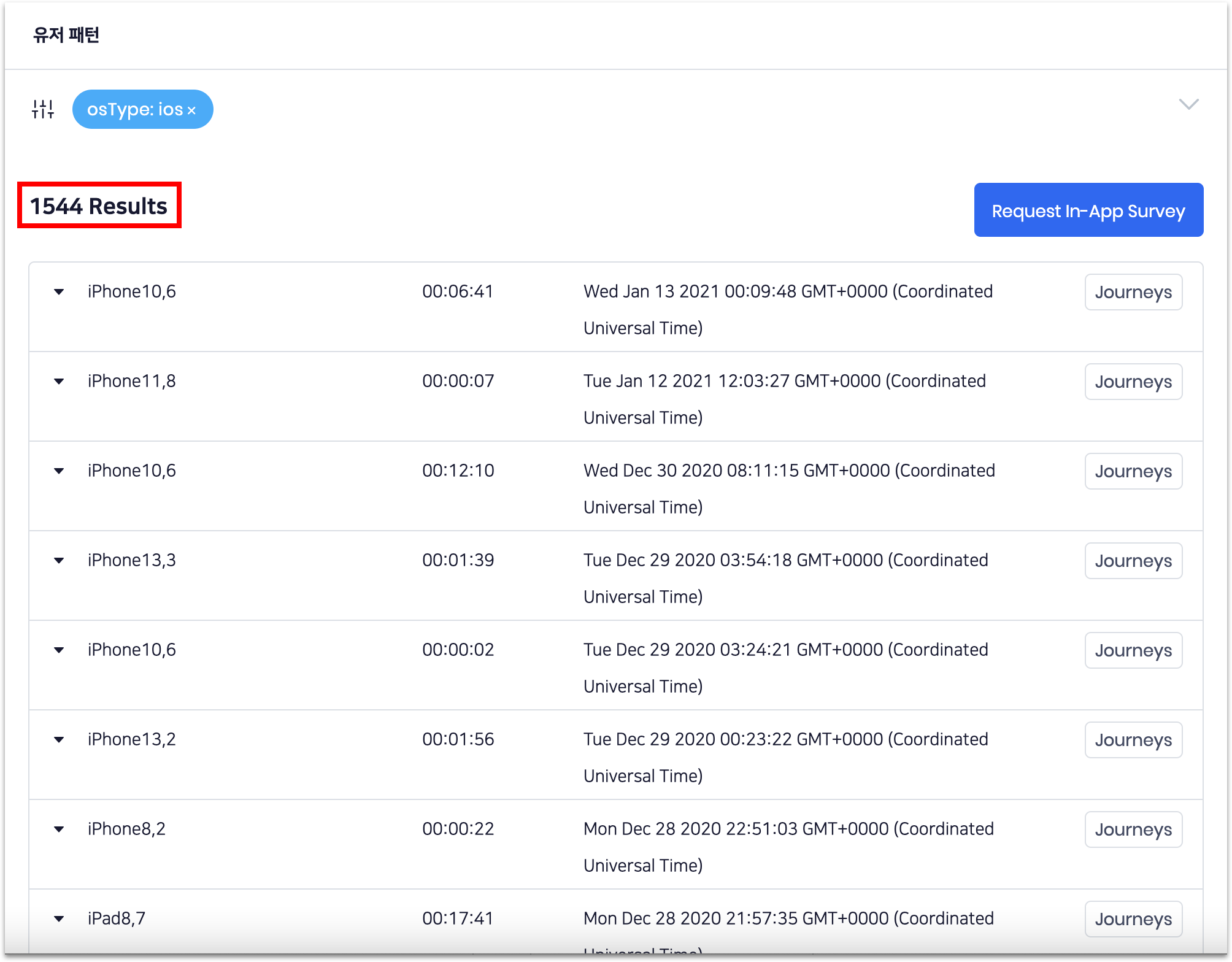This screenshot has height=962, width=1232.
Task: Expand the iPhone13,3 row
Action: click(x=59, y=561)
